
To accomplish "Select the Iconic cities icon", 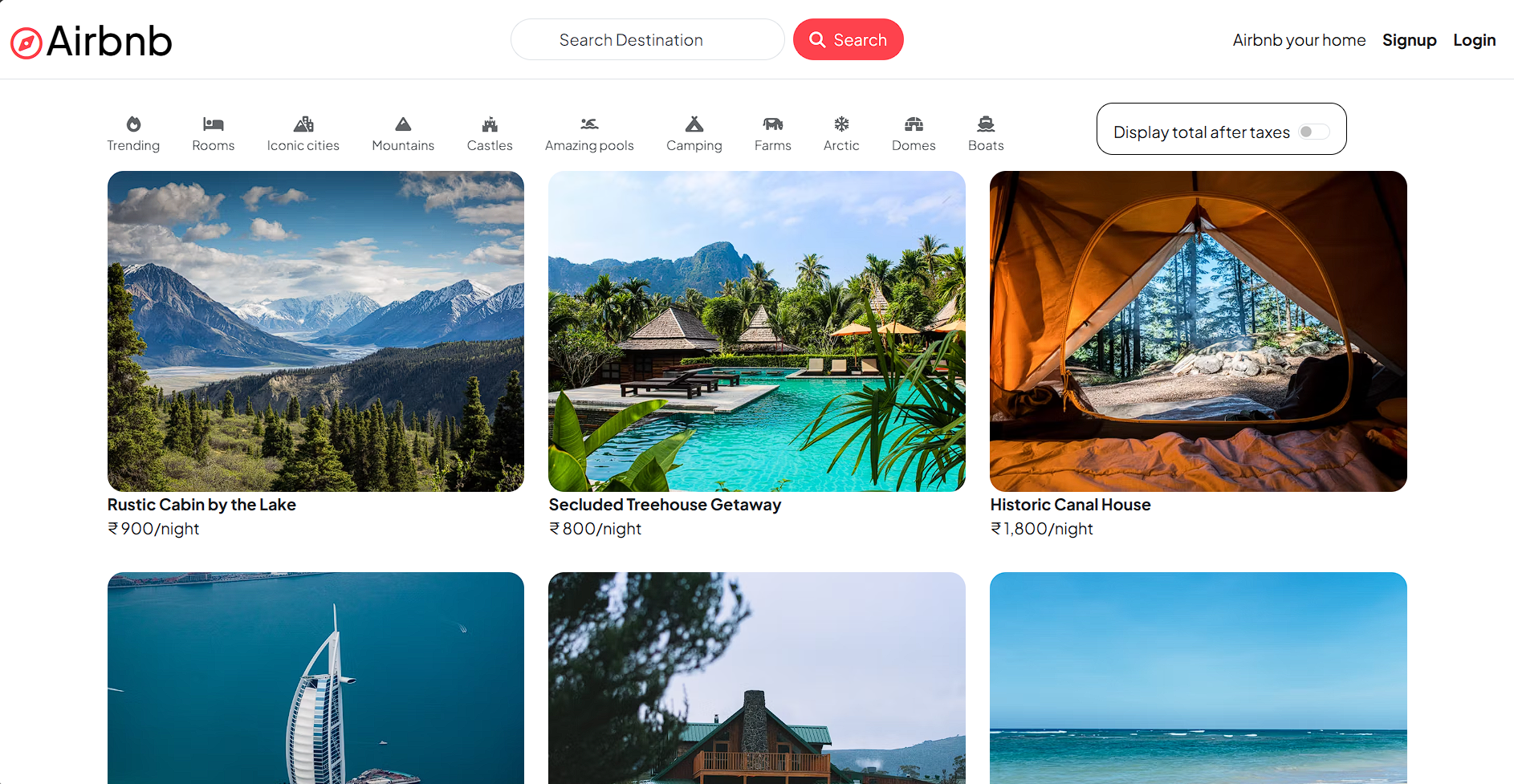I will pos(303,124).
